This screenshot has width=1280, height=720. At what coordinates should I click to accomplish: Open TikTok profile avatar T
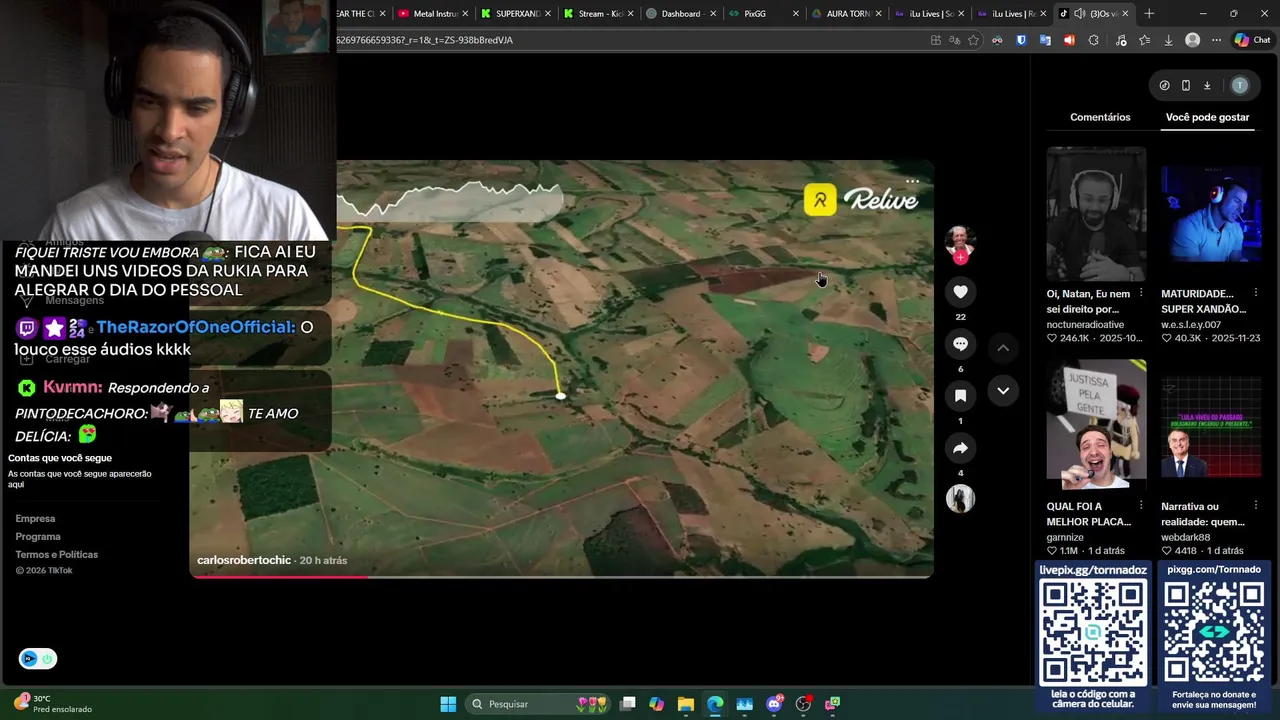1240,86
